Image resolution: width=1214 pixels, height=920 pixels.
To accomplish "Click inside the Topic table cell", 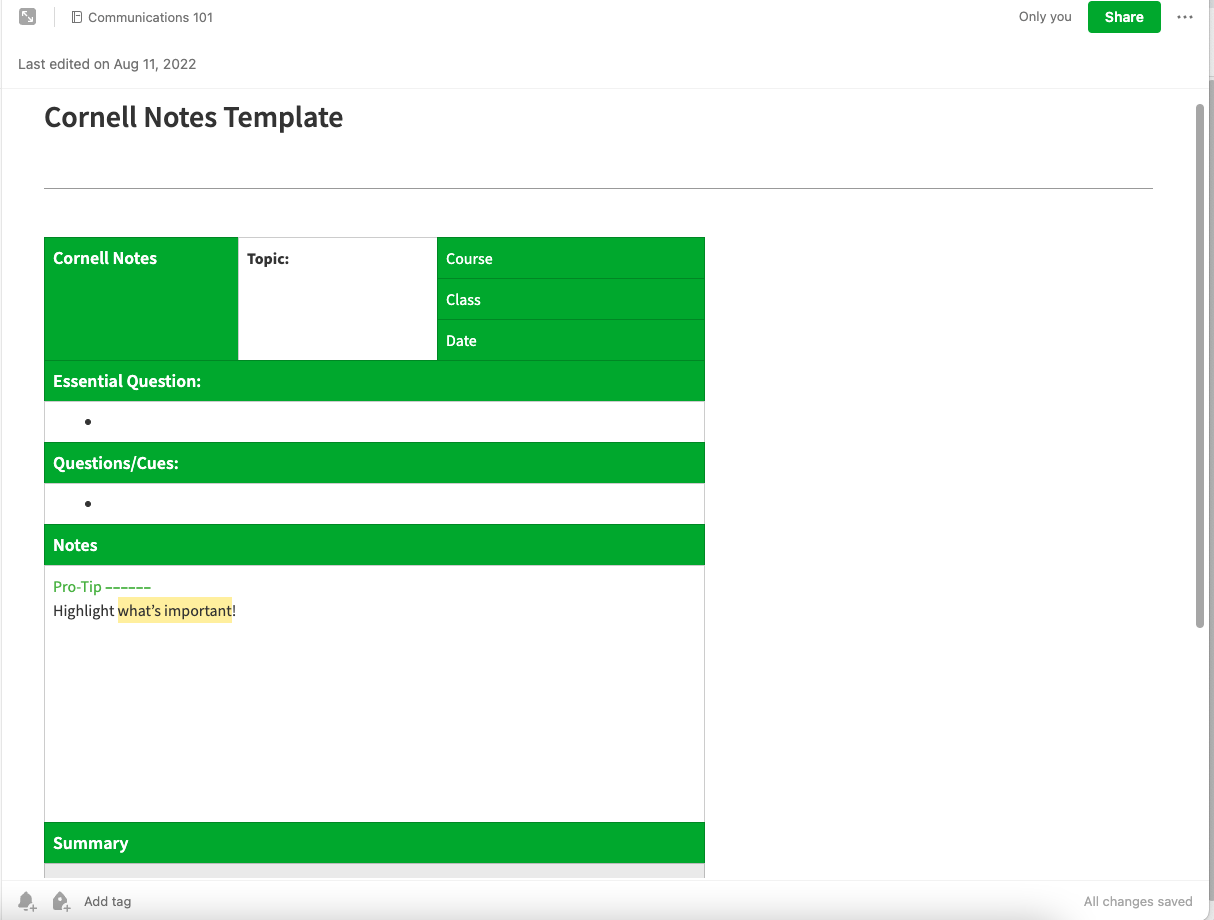I will pos(336,298).
